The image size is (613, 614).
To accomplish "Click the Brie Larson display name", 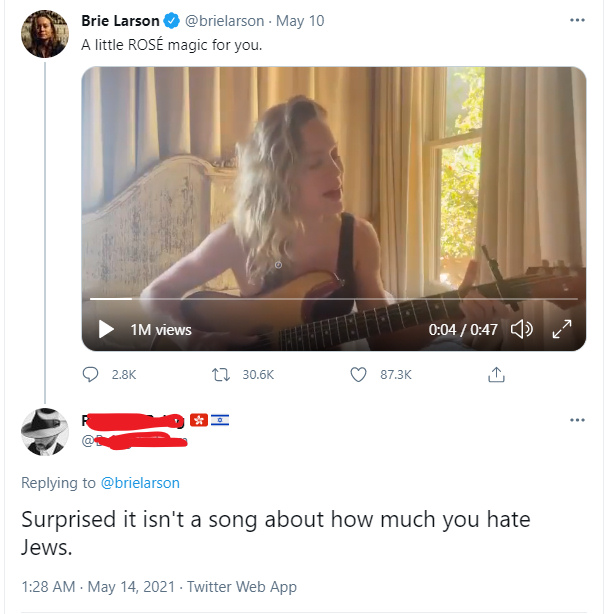I will click(x=120, y=21).
